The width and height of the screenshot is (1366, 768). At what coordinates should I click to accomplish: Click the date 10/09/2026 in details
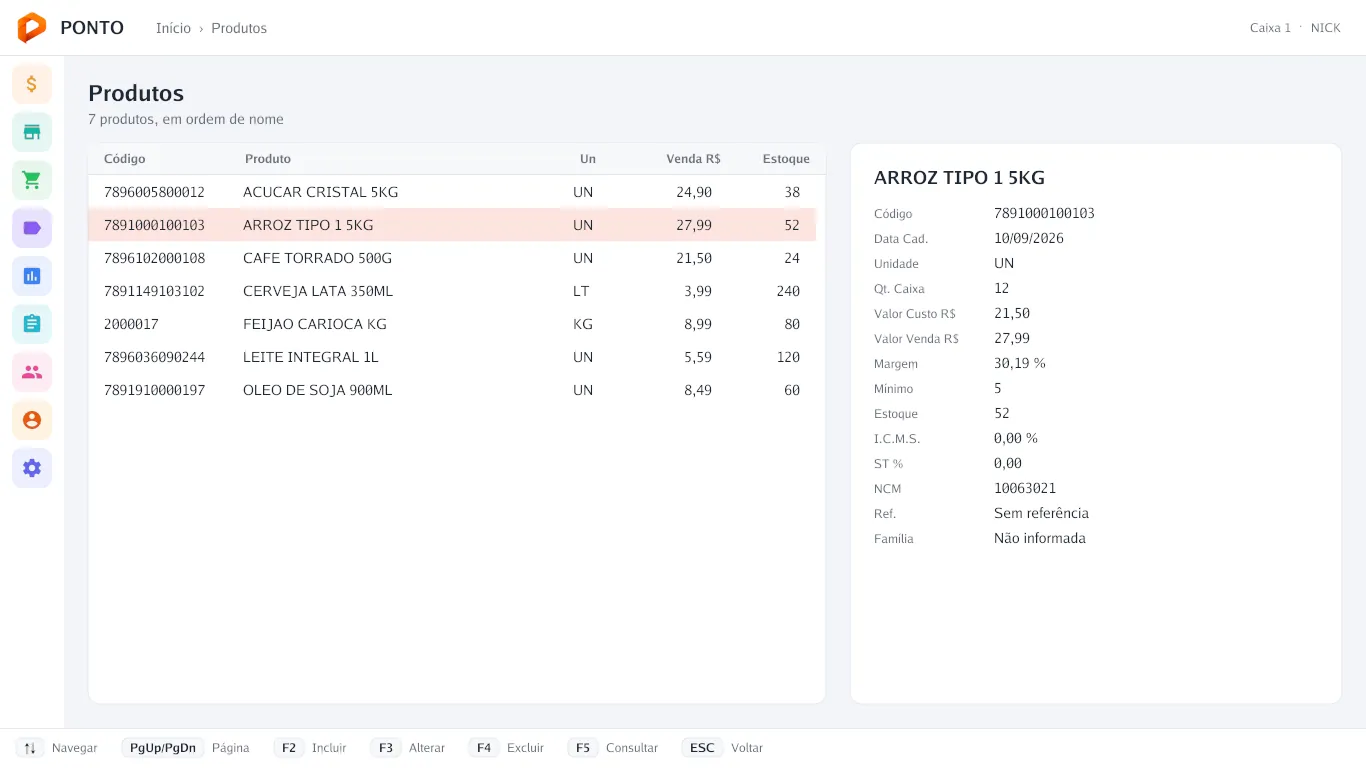pos(1029,238)
